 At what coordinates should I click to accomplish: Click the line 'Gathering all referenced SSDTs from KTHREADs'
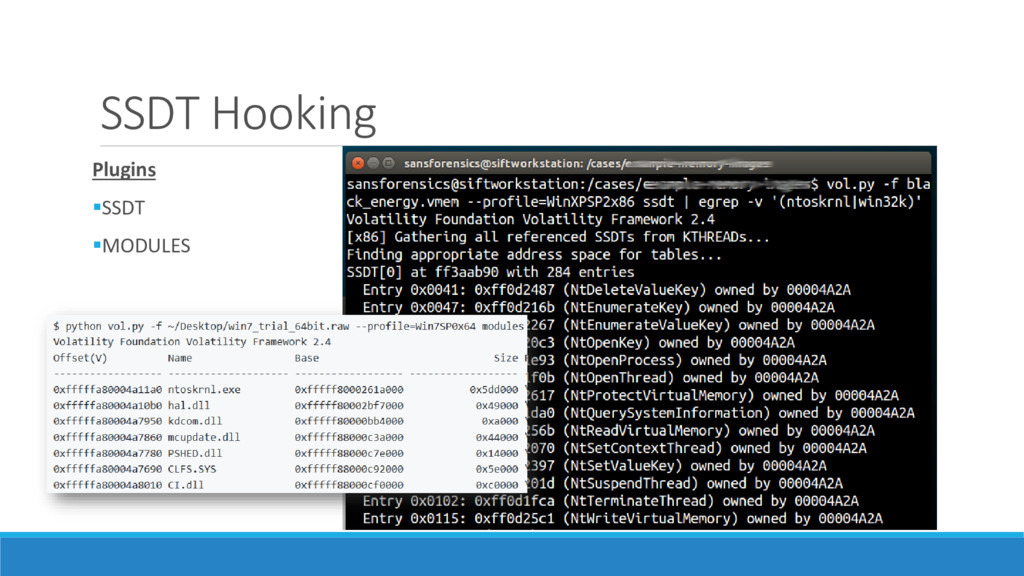(558, 237)
